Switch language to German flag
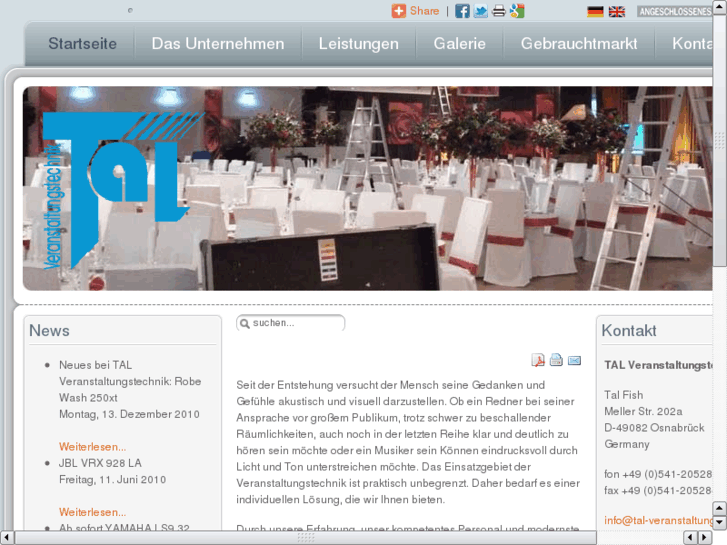Viewport: 727px width, 545px height. point(595,12)
